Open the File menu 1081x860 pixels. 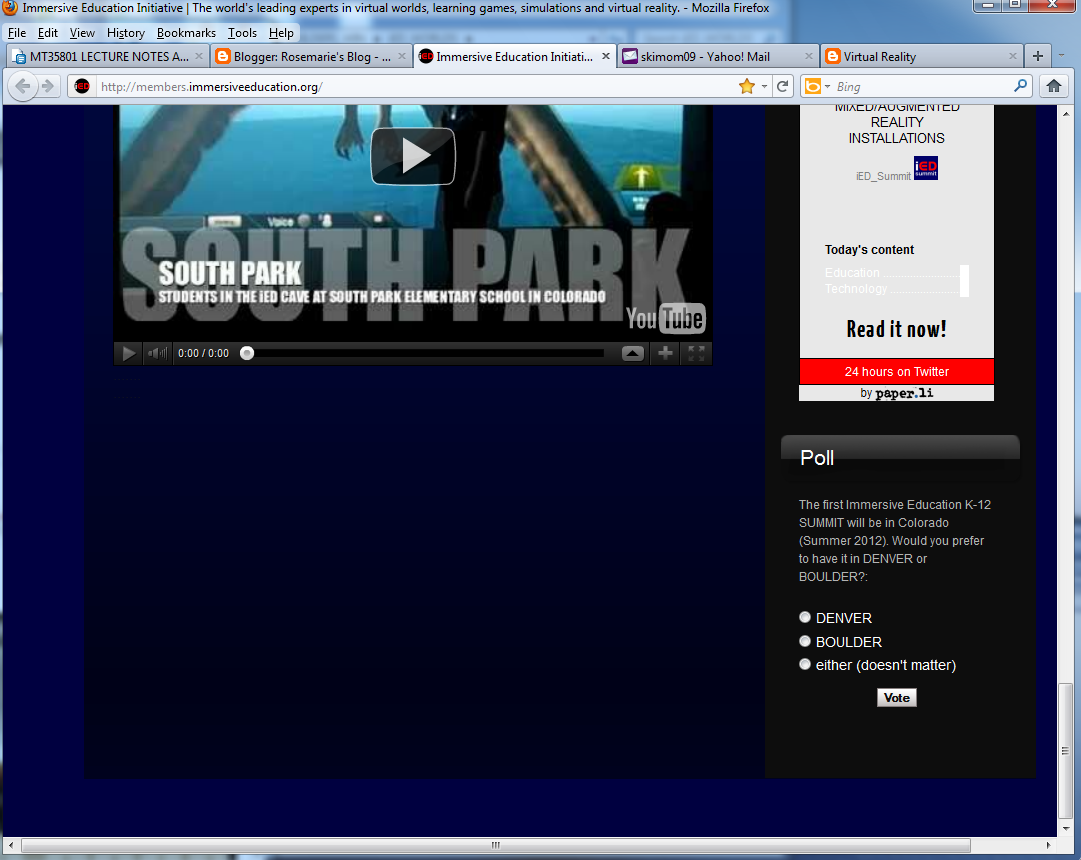click(x=17, y=32)
